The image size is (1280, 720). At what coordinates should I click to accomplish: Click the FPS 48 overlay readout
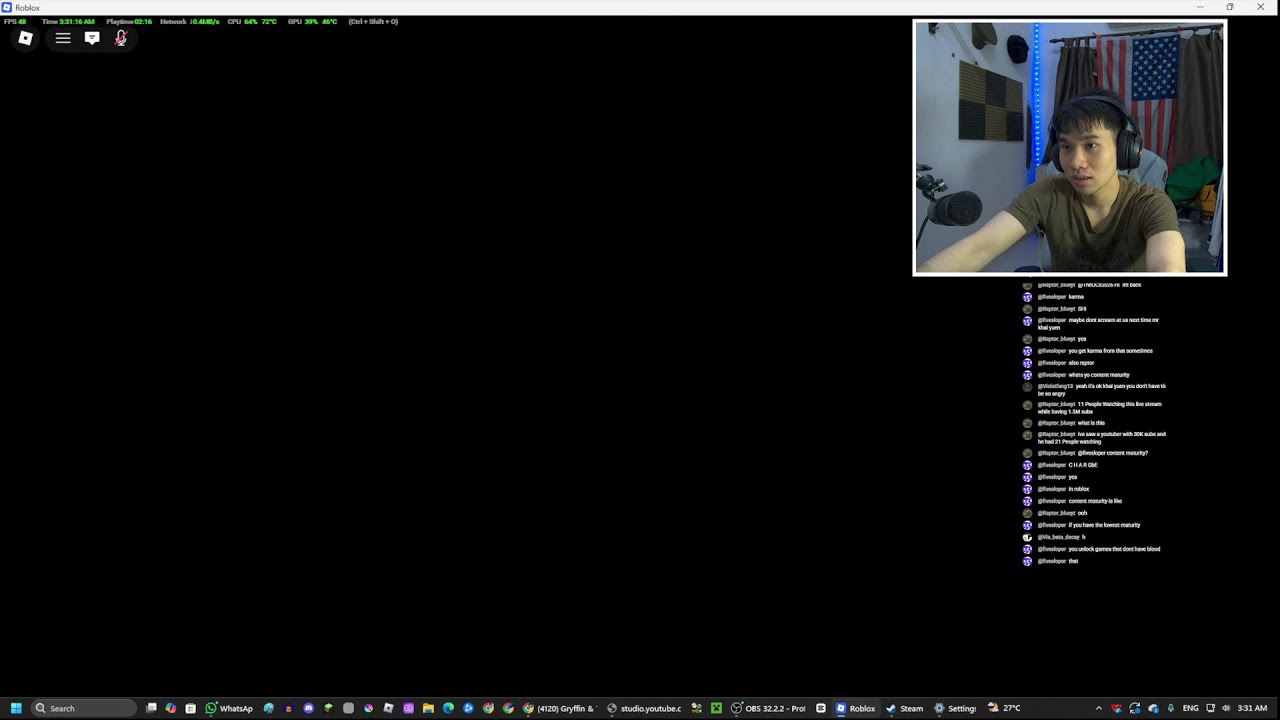pyautogui.click(x=15, y=21)
